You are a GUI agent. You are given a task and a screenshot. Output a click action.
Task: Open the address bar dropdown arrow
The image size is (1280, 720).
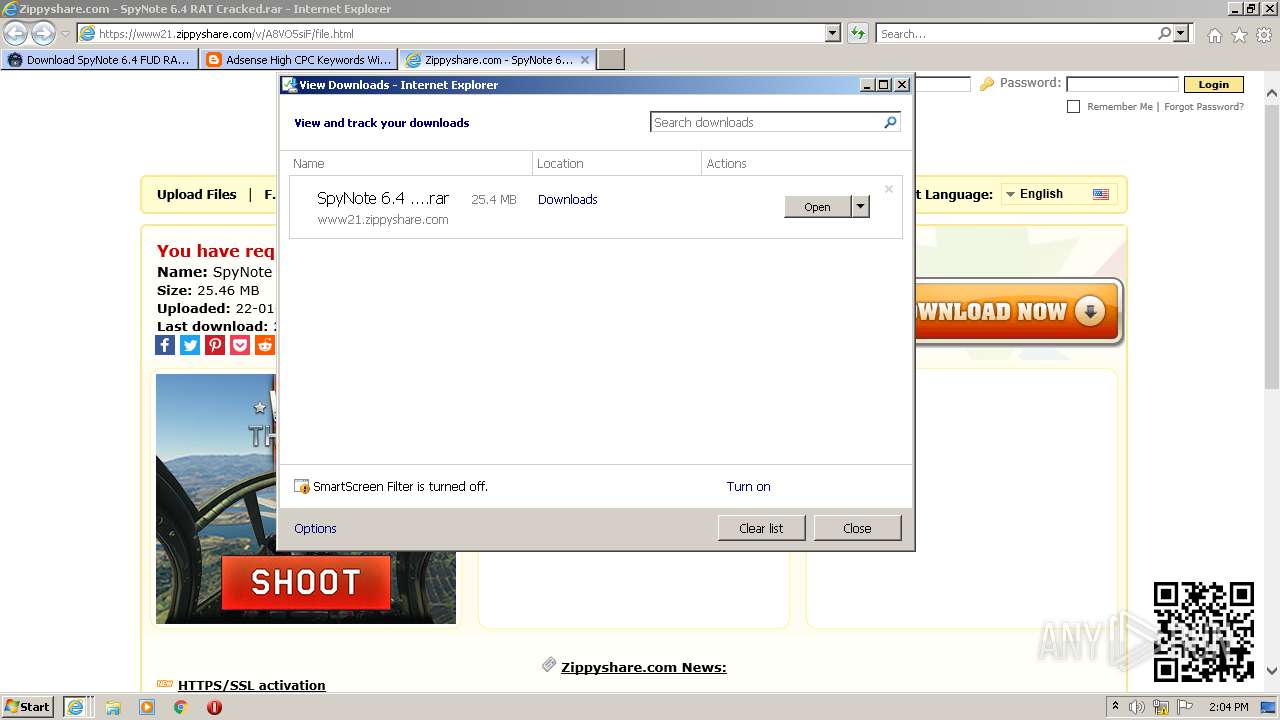(833, 33)
